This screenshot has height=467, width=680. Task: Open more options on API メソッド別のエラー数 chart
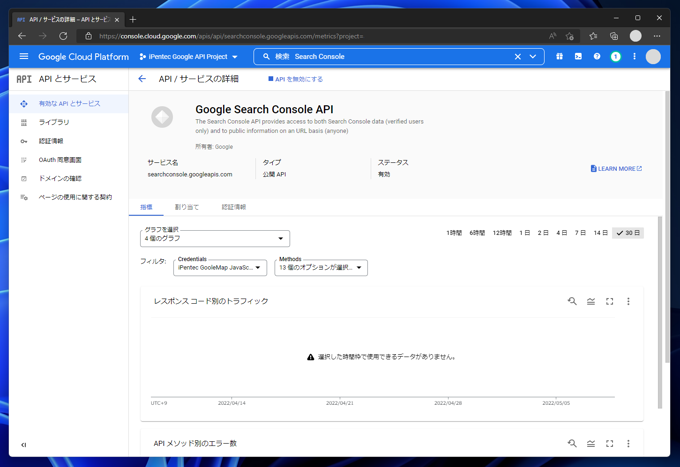pyautogui.click(x=628, y=443)
